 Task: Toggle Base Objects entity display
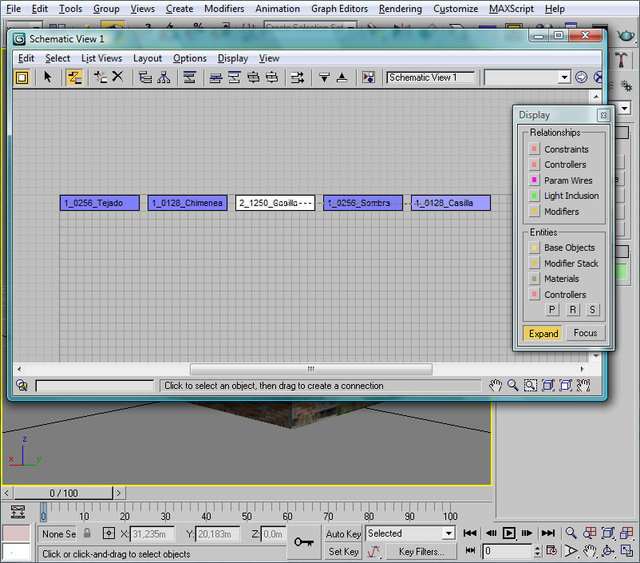(x=535, y=247)
